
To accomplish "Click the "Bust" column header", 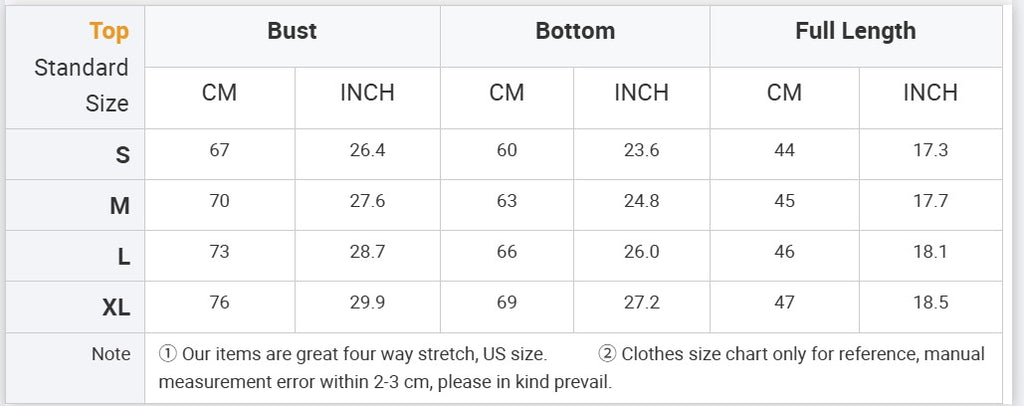I will (x=292, y=31).
